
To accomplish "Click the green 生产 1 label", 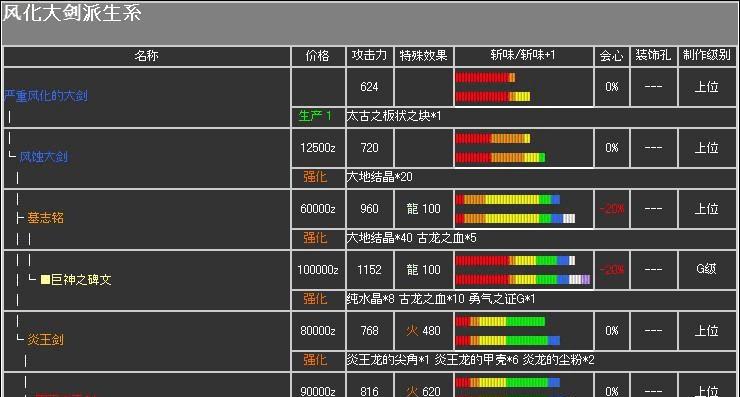I will point(315,116).
